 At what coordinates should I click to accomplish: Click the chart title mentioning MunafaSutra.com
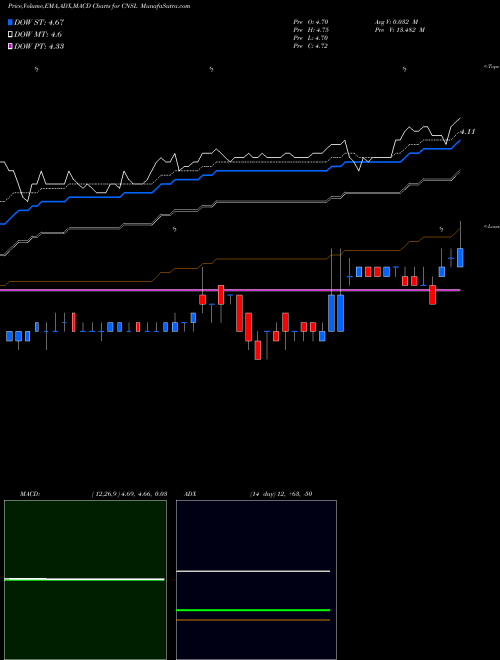pyautogui.click(x=99, y=6)
